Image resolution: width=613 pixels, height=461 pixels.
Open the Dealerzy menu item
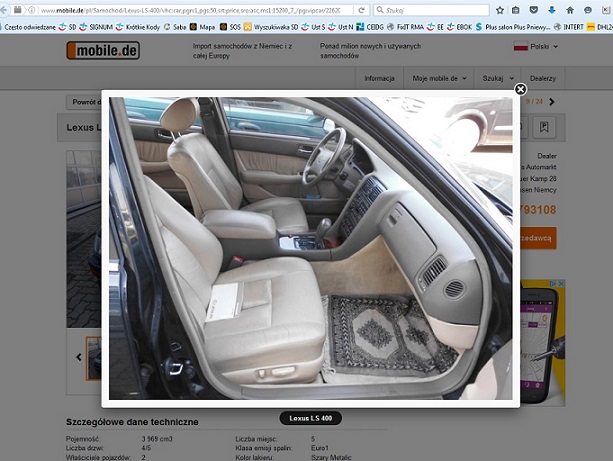pyautogui.click(x=543, y=78)
